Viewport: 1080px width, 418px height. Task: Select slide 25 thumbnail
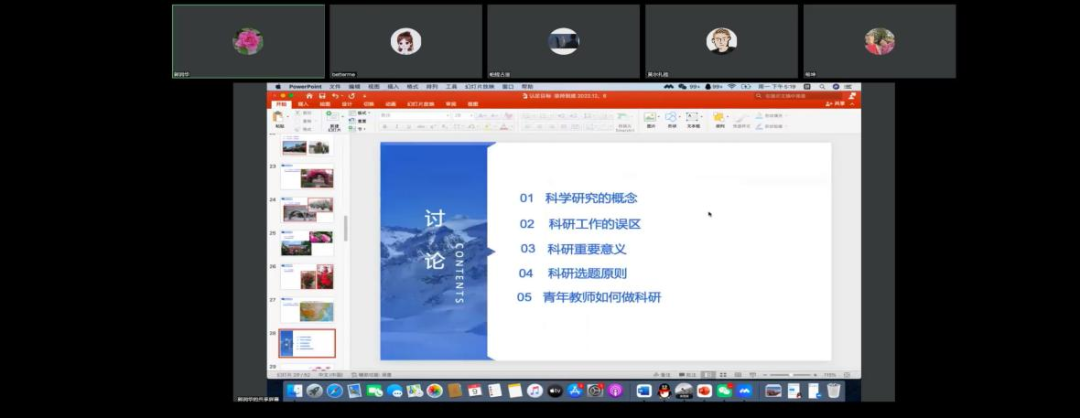[307, 243]
